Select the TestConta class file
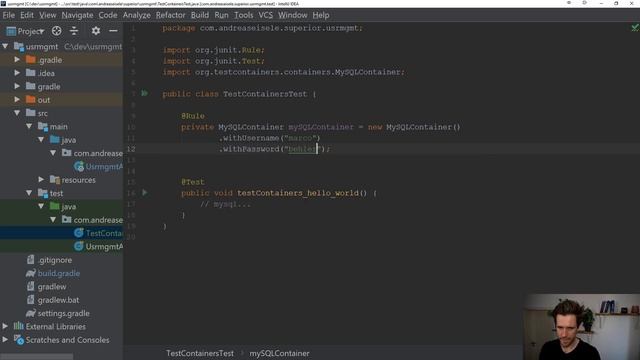Image resolution: width=640 pixels, height=360 pixels. click(x=98, y=233)
